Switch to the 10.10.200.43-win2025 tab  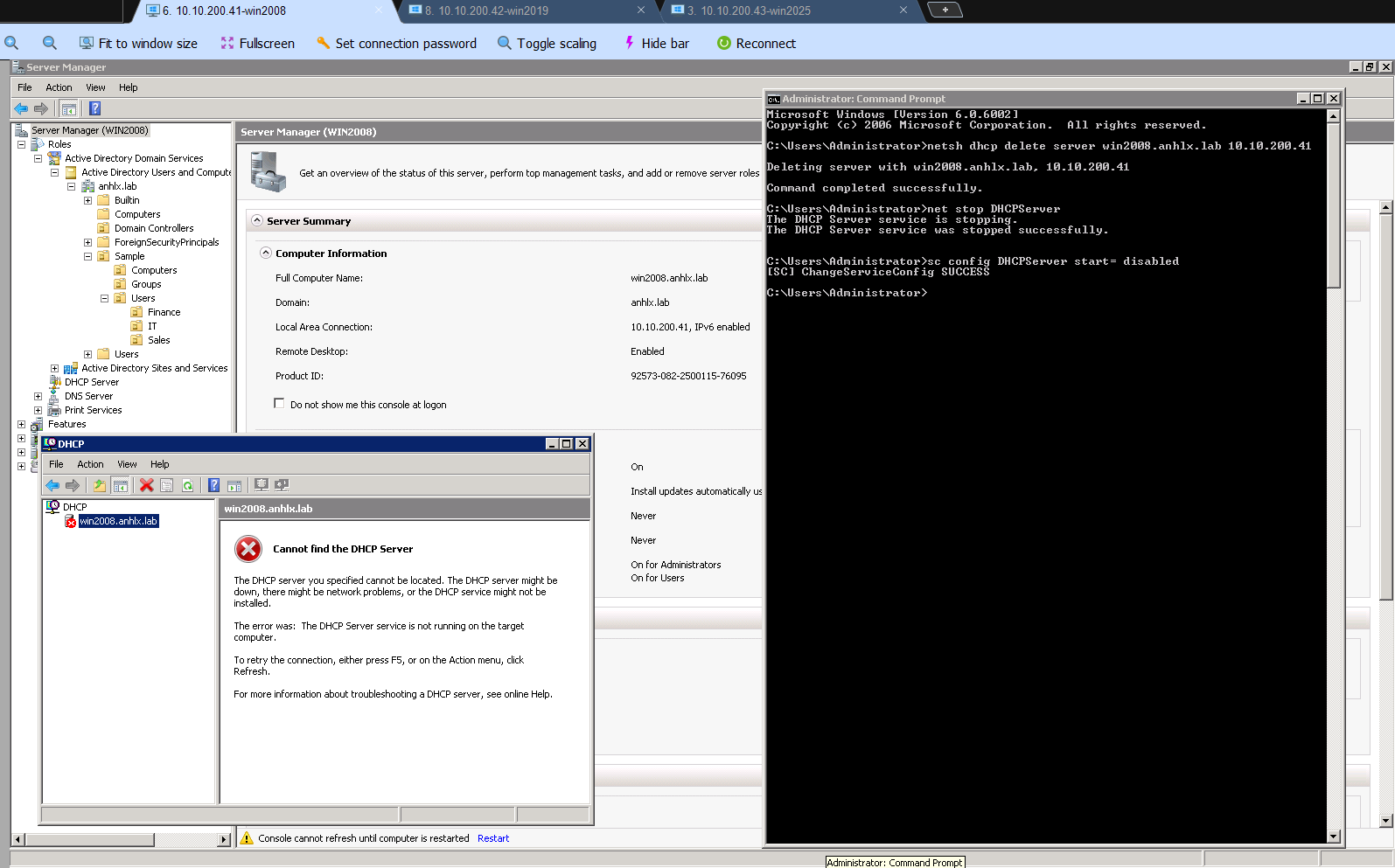[x=790, y=10]
